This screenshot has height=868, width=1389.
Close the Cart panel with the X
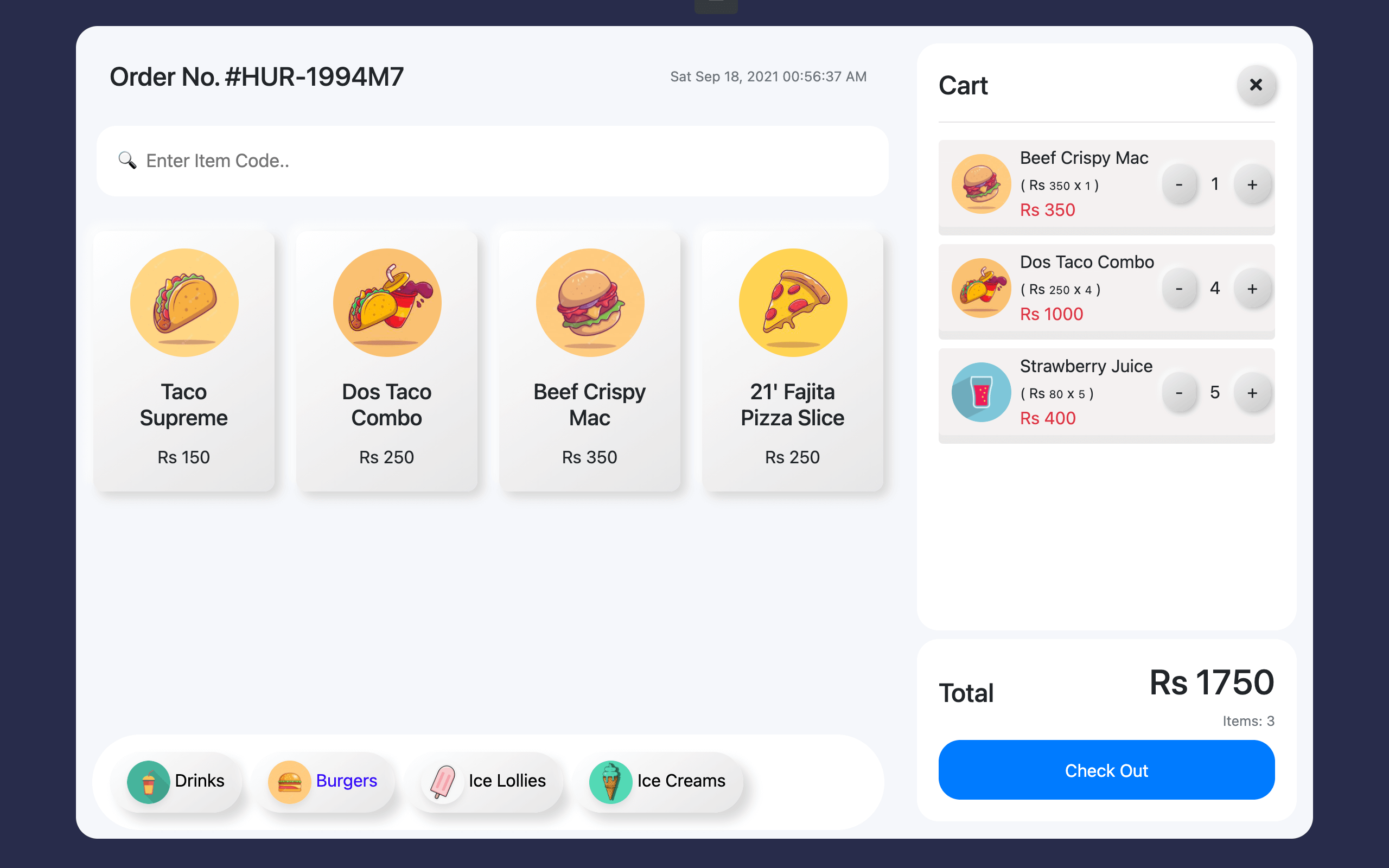1256,85
